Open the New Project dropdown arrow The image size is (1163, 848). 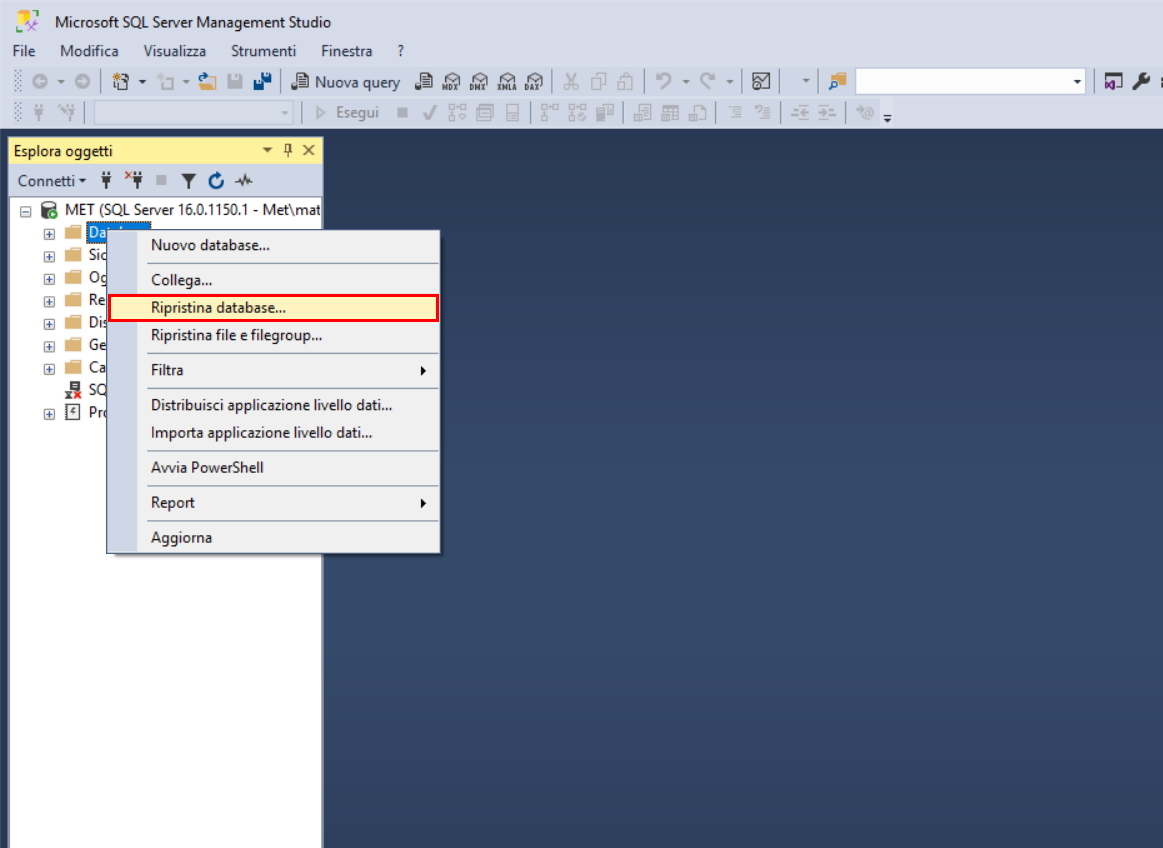click(x=142, y=82)
